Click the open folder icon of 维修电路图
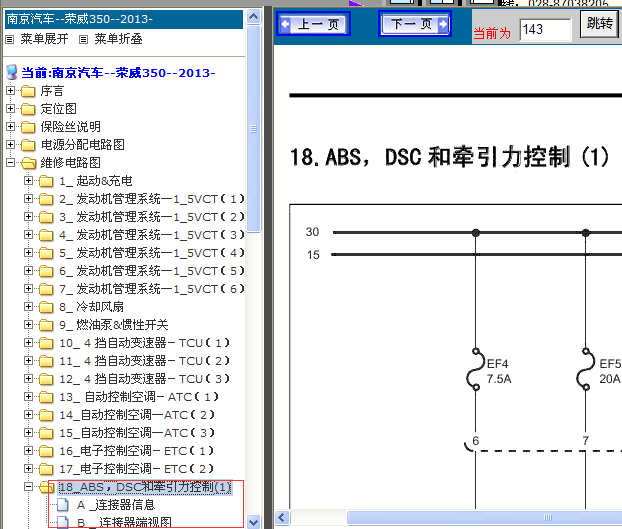 click(28, 163)
